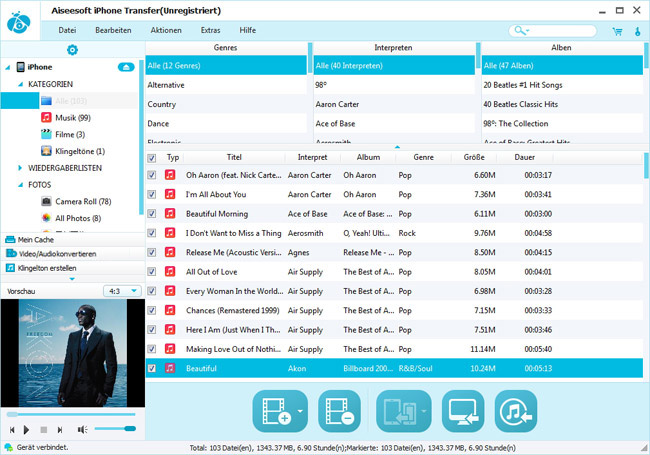Click the Remove media file button
The image size is (650, 455).
pos(339,411)
